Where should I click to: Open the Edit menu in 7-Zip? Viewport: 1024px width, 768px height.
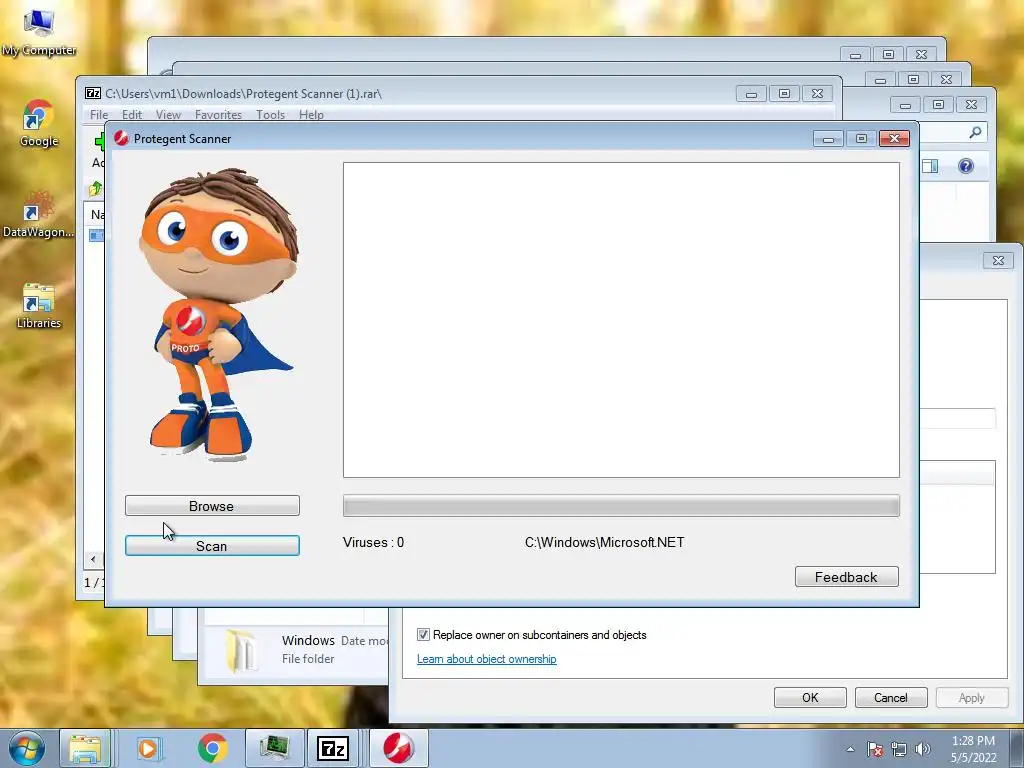pos(131,114)
